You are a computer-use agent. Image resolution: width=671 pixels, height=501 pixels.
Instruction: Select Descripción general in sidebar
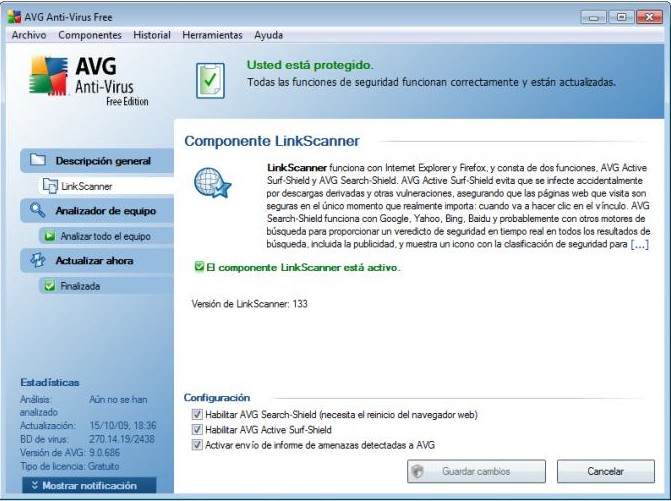click(97, 161)
